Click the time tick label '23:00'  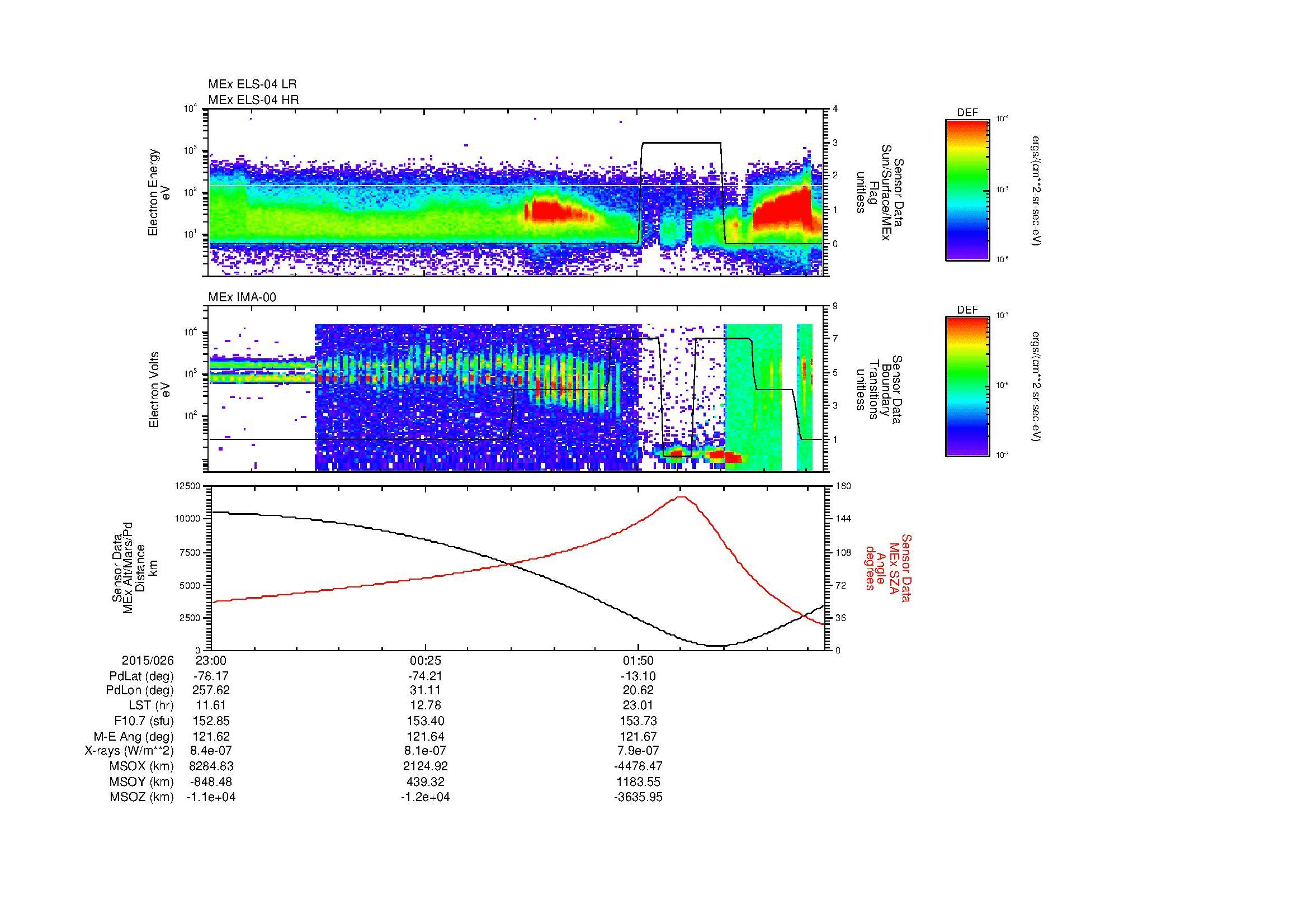211,660
